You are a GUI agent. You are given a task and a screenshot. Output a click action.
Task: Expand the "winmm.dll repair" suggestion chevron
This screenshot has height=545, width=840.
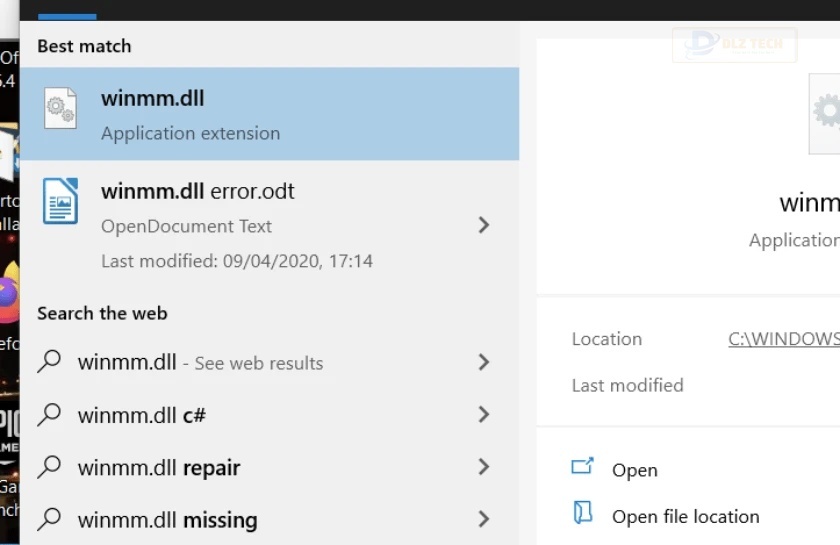click(484, 467)
